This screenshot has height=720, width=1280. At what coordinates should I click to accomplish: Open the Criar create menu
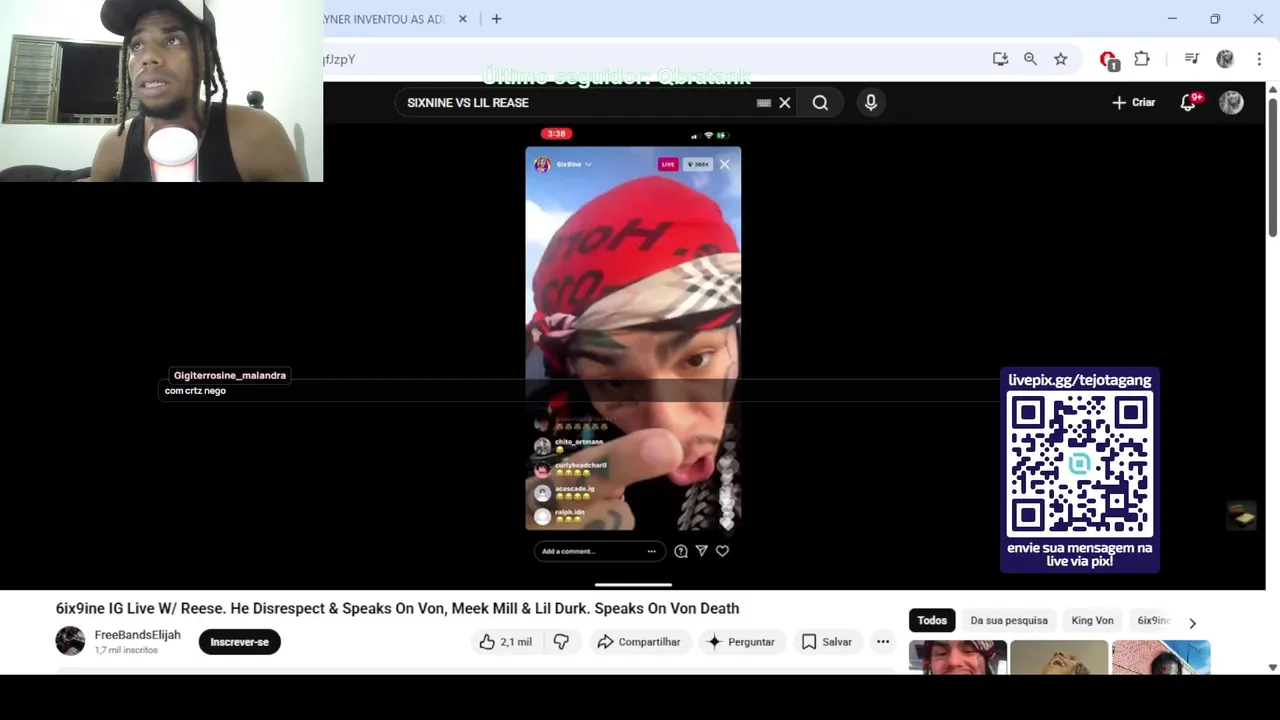tap(1133, 102)
